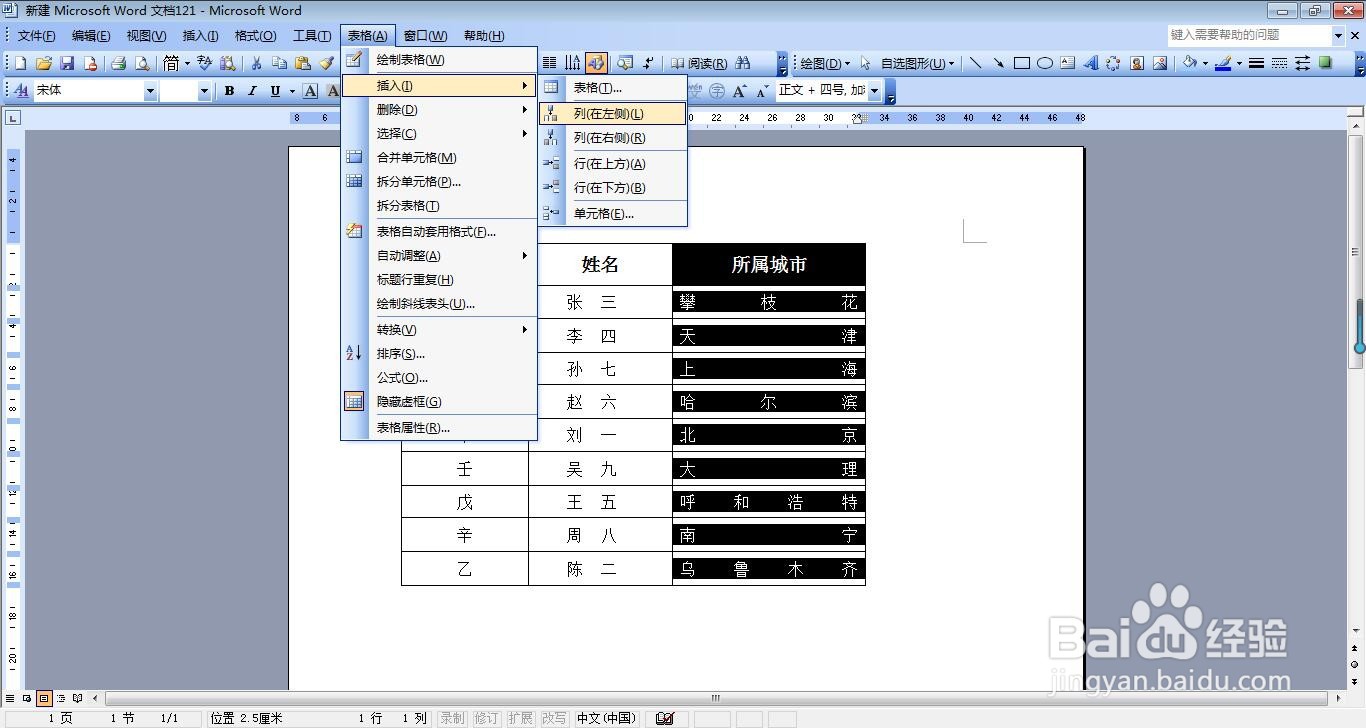Click the Line Style icon

pyautogui.click(x=1256, y=63)
